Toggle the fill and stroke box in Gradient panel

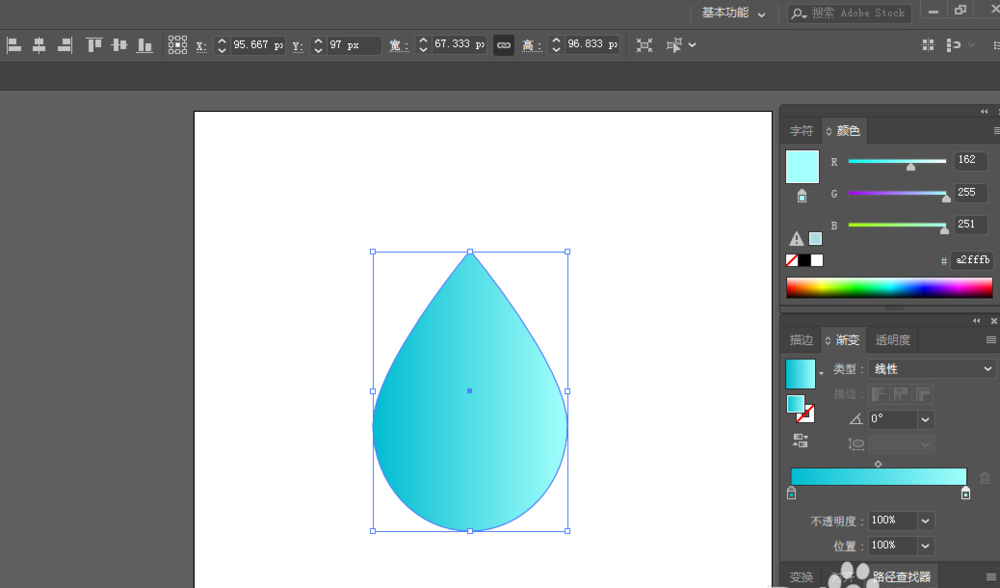click(799, 407)
